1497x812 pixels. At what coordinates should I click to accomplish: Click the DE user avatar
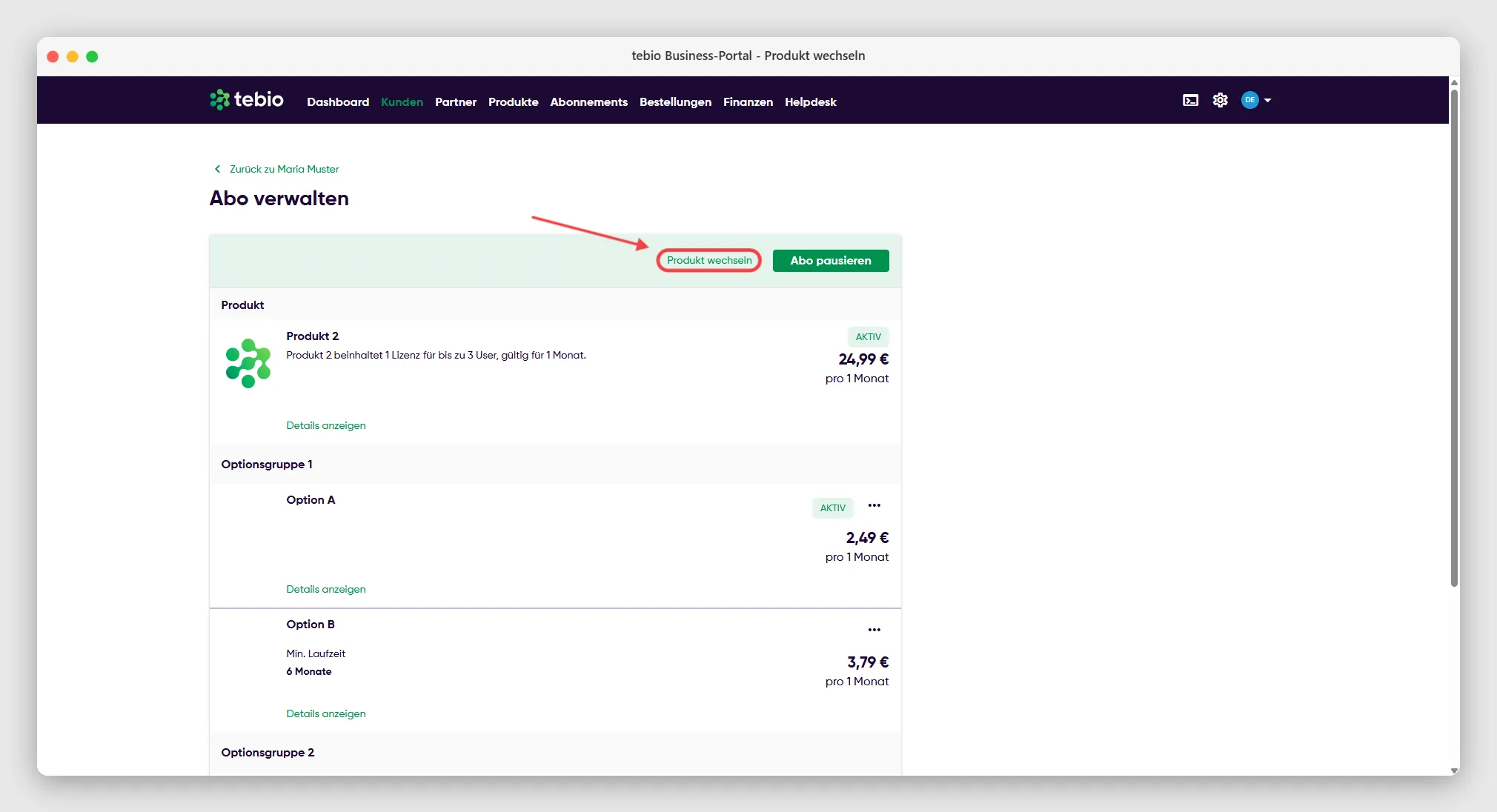click(1249, 100)
